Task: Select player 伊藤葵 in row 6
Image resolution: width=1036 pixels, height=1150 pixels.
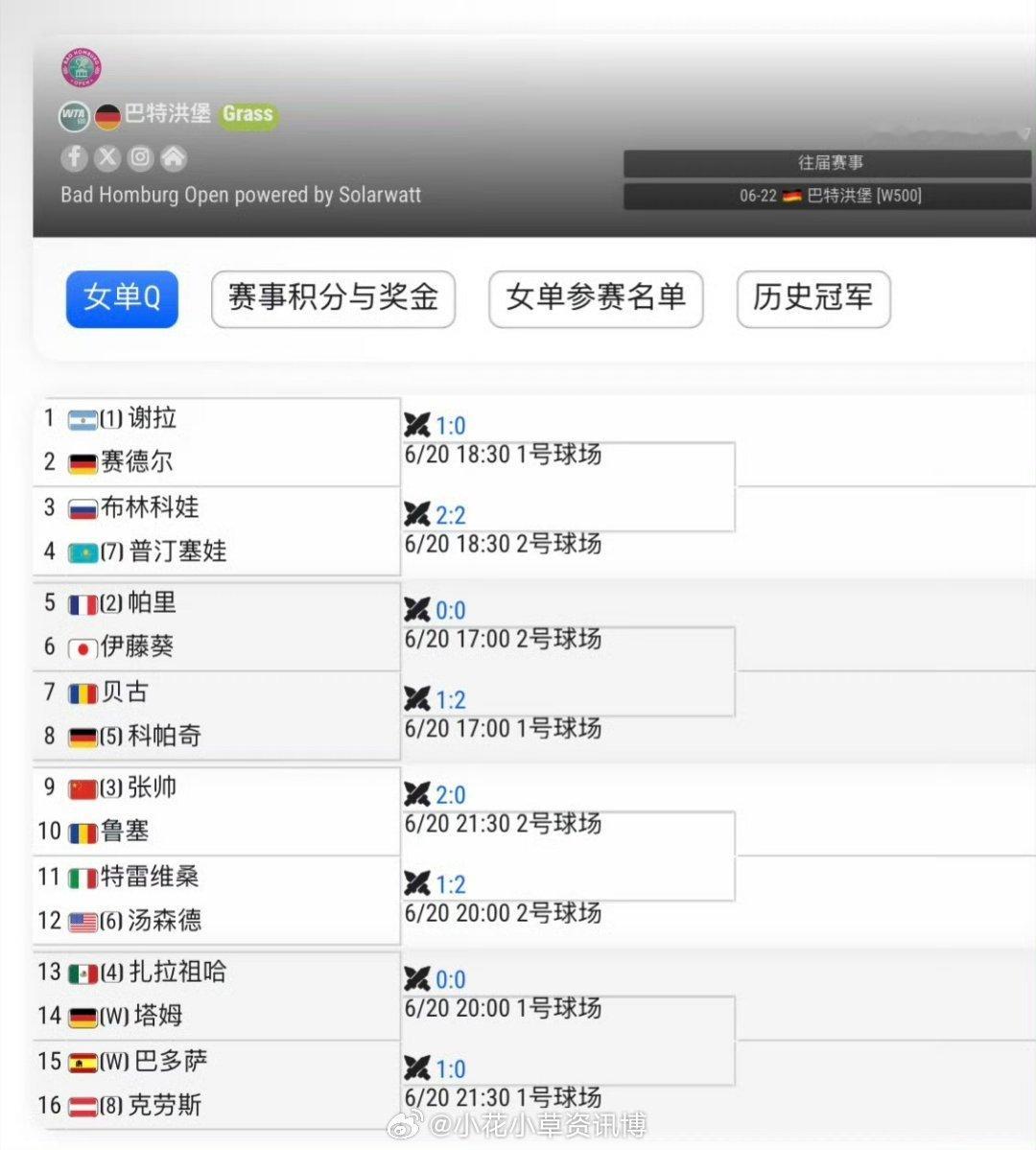Action: click(x=137, y=646)
